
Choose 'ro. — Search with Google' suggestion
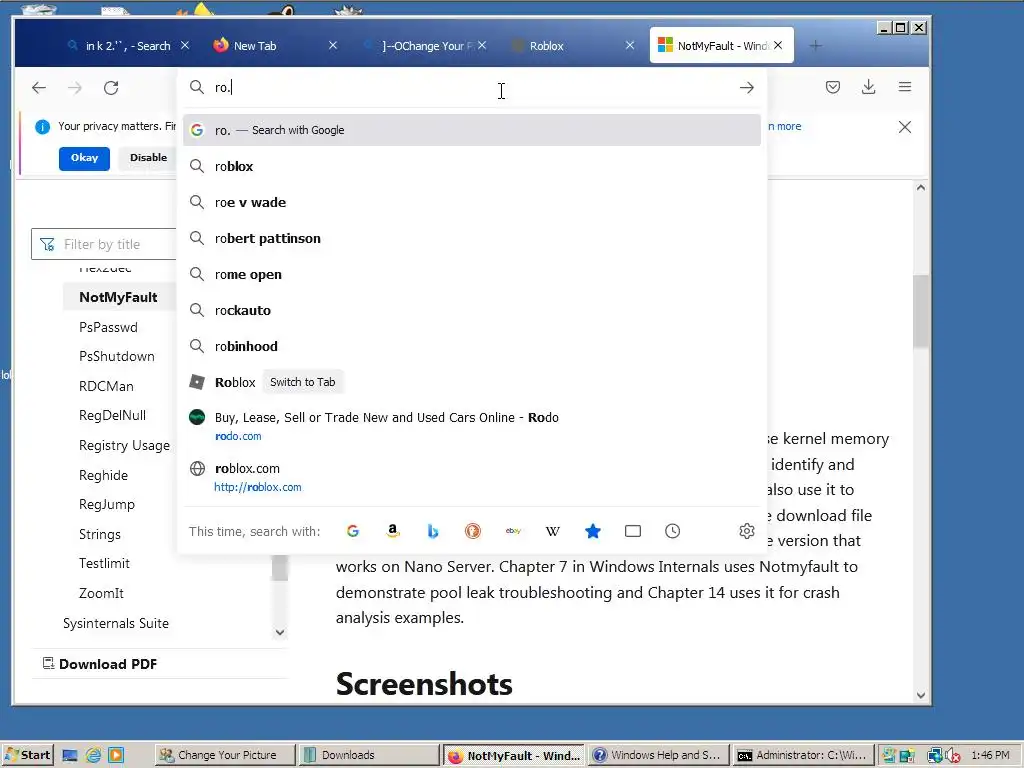472,130
